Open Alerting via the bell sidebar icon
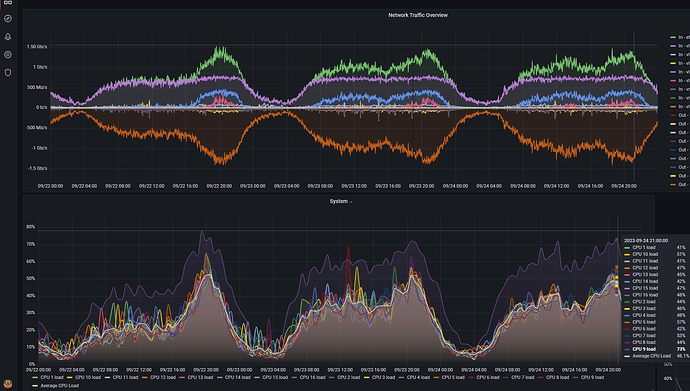Screen dimensions: 690x391 [8, 37]
